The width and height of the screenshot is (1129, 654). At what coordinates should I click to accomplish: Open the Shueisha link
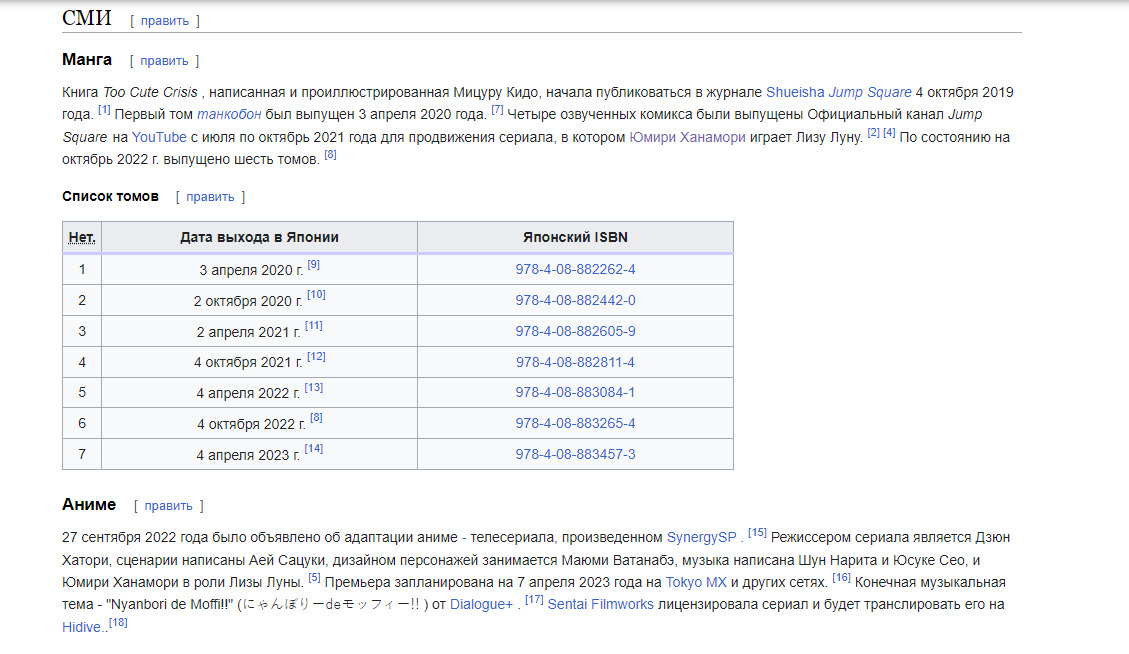pos(795,92)
